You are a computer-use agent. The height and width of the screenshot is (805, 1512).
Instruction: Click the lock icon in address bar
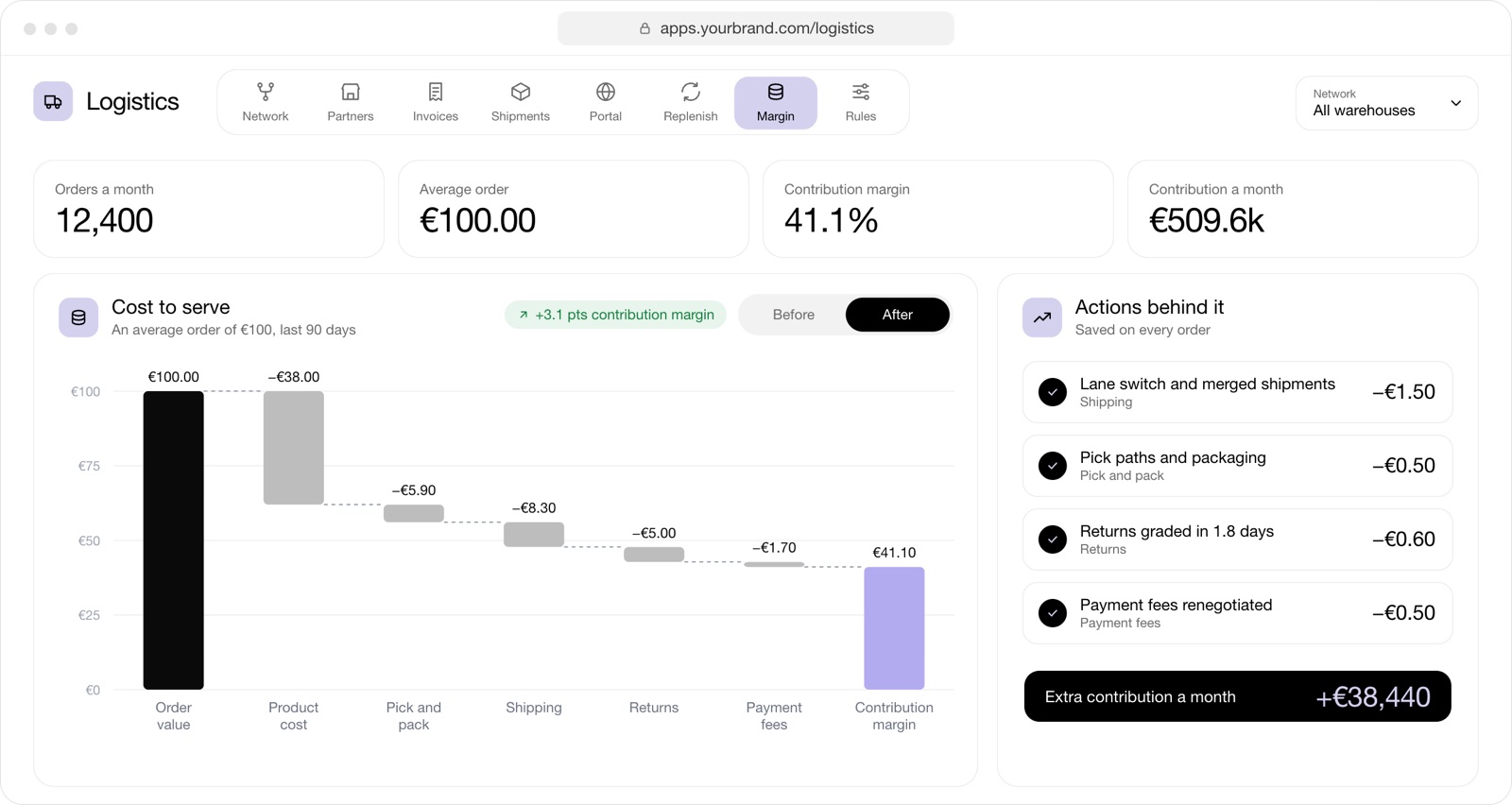(644, 28)
